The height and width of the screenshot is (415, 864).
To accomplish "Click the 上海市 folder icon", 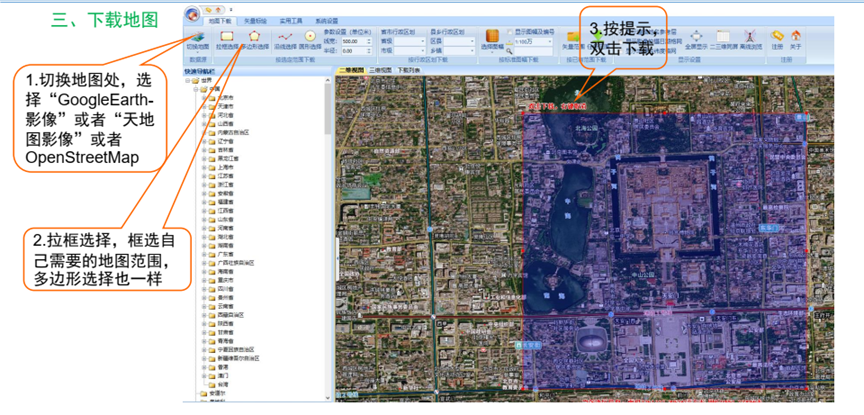I will [x=212, y=168].
